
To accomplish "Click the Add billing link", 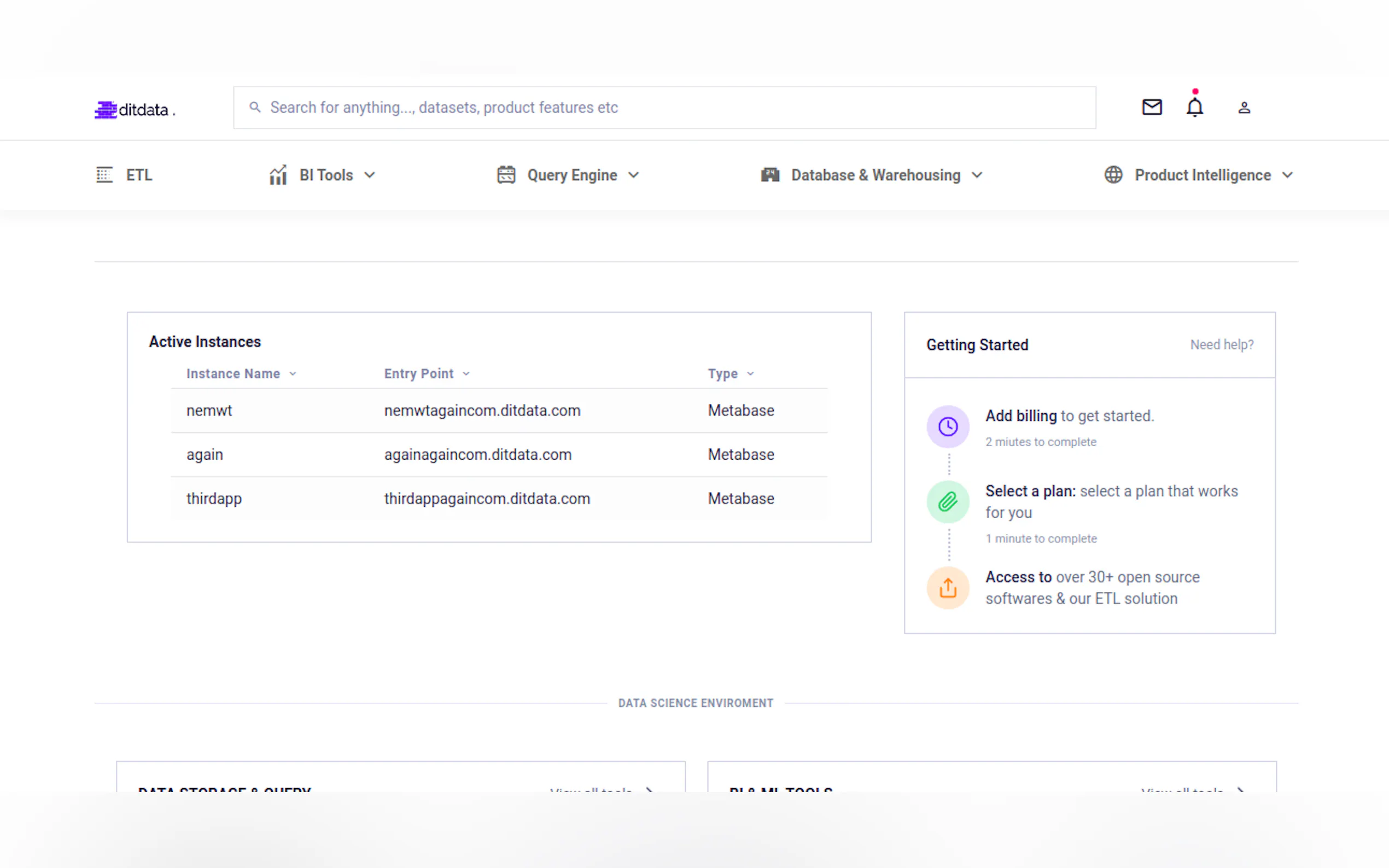I will (x=1021, y=415).
